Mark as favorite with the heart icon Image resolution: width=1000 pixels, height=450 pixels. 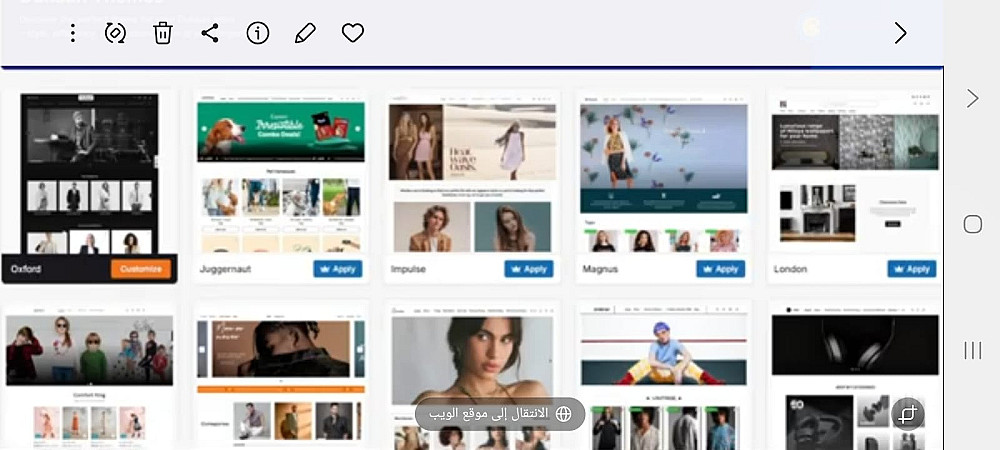353,33
